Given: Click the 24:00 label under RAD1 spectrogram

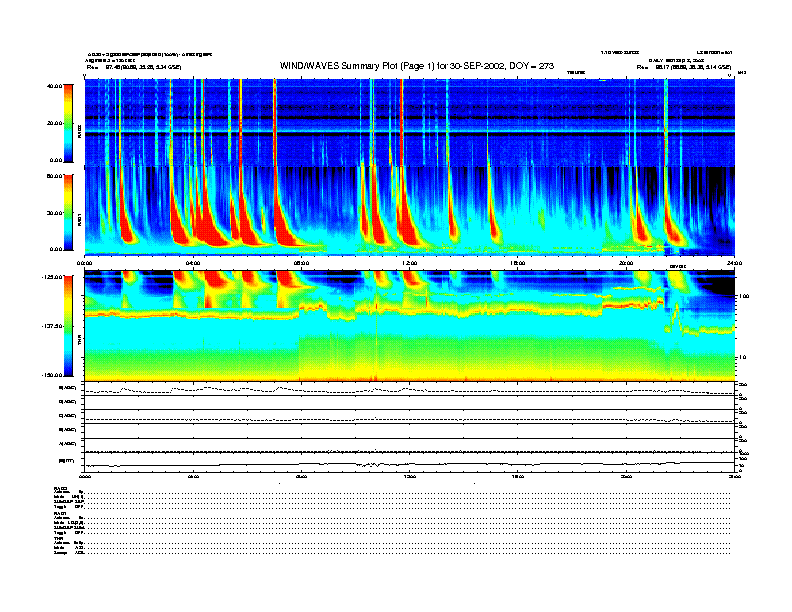Looking at the screenshot, I should [734, 263].
